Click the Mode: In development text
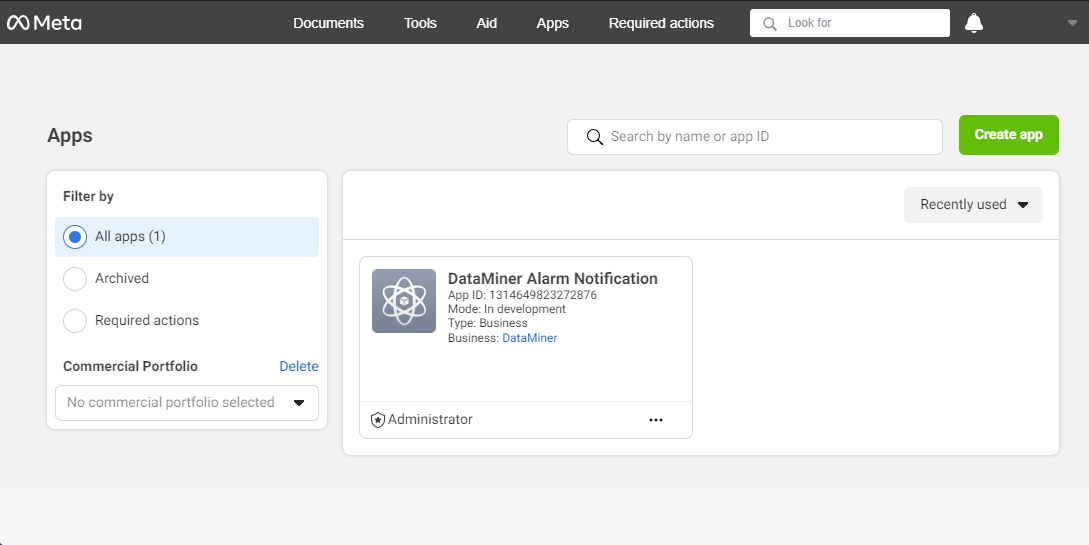1089x545 pixels. (507, 309)
